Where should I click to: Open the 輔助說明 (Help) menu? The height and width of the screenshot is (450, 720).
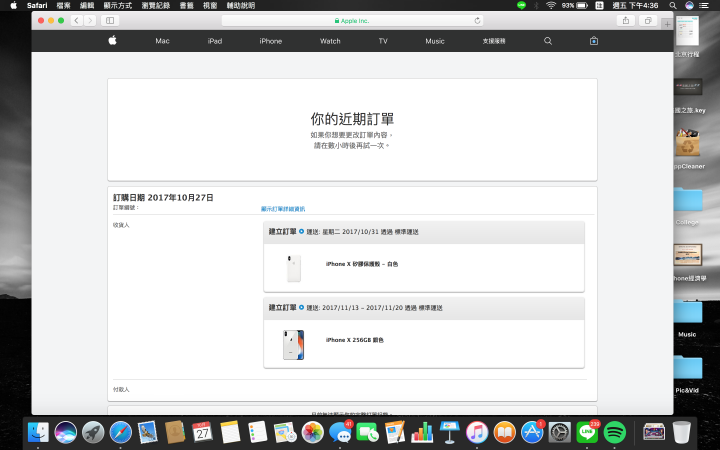(x=241, y=6)
